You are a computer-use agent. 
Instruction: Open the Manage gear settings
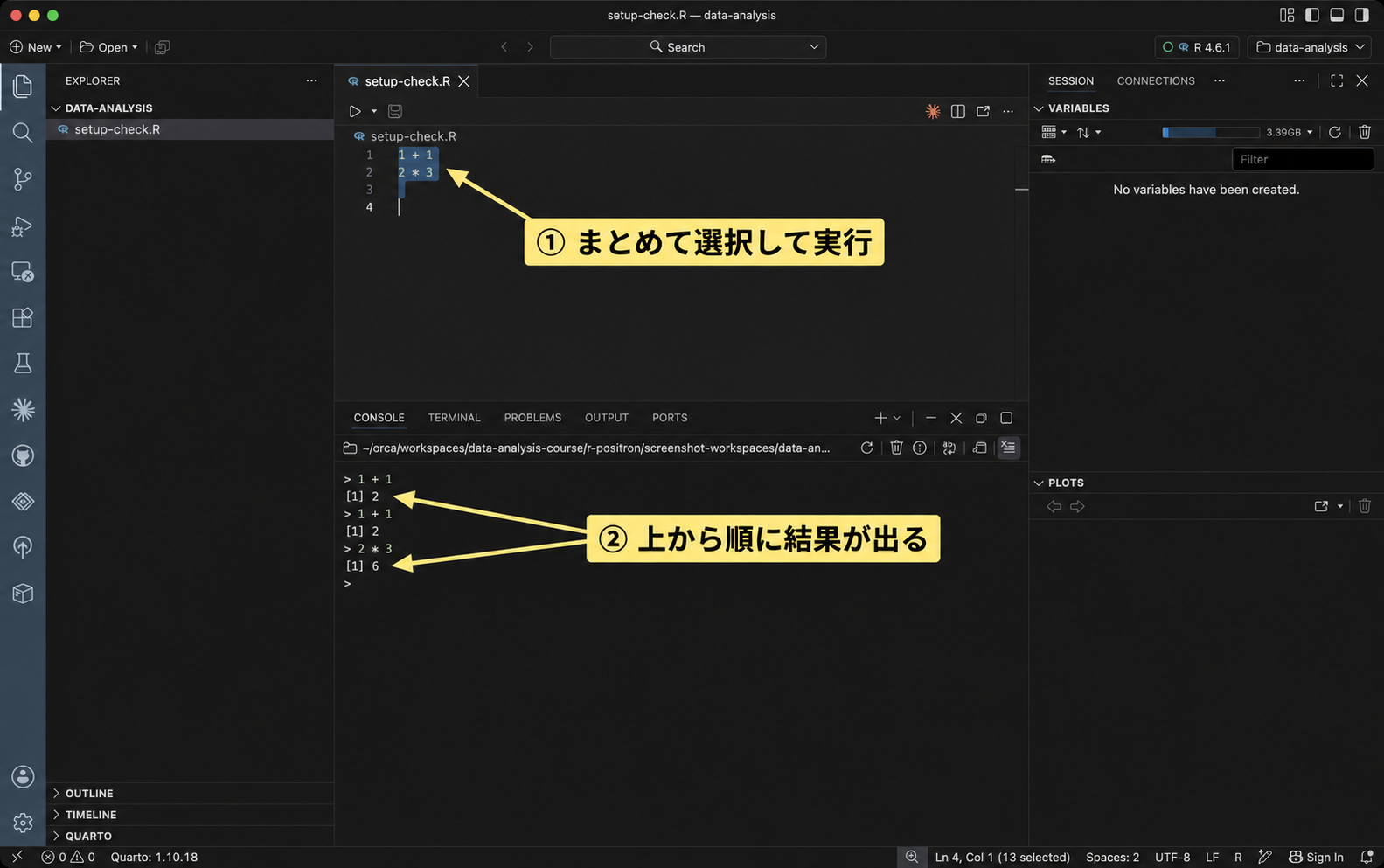click(23, 823)
